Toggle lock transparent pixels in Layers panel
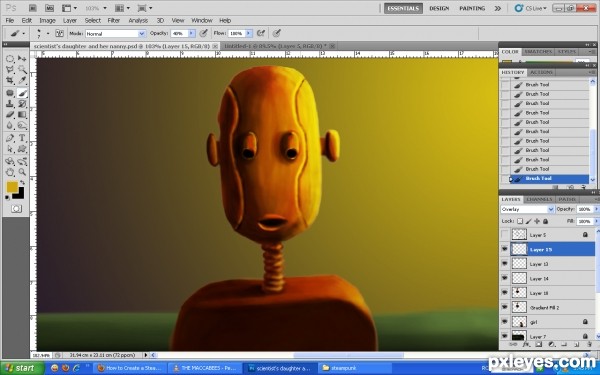The height and width of the screenshot is (375, 600). coord(520,221)
